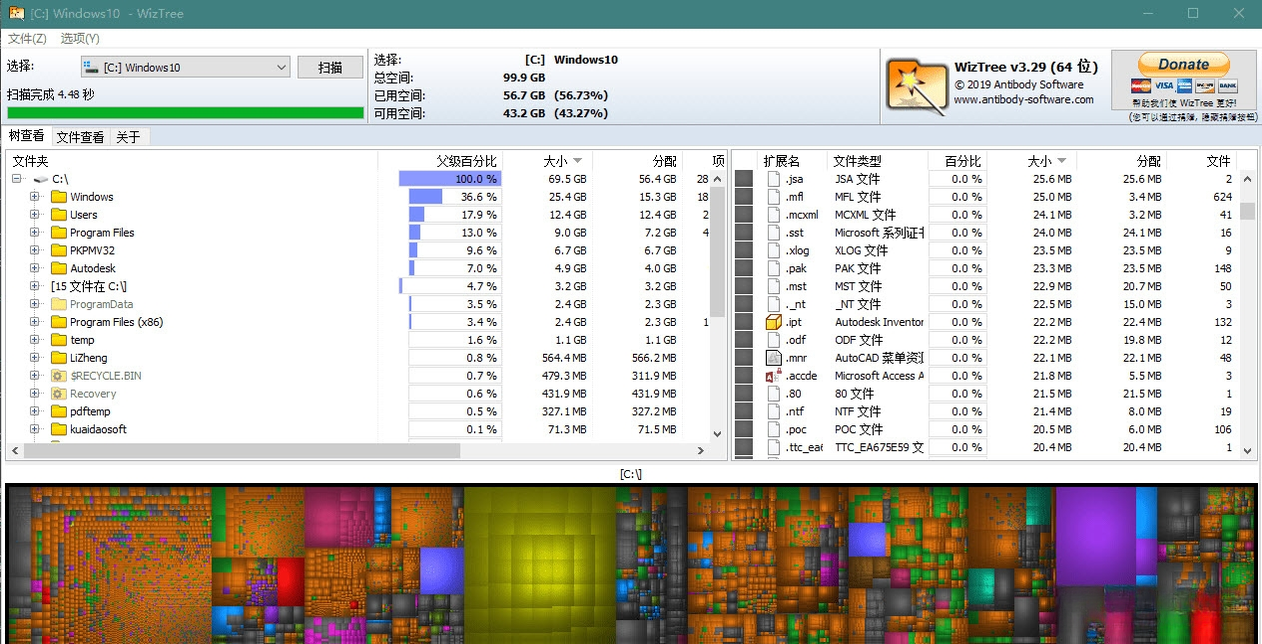
Task: Click the .xlog extension row text
Action: 797,251
